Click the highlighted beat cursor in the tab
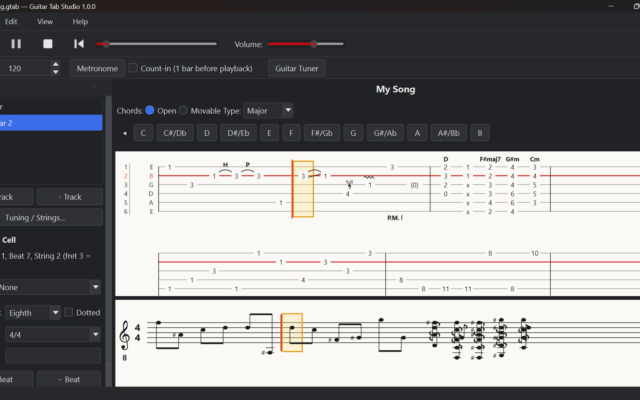Viewport: 640px width, 400px height. 303,189
